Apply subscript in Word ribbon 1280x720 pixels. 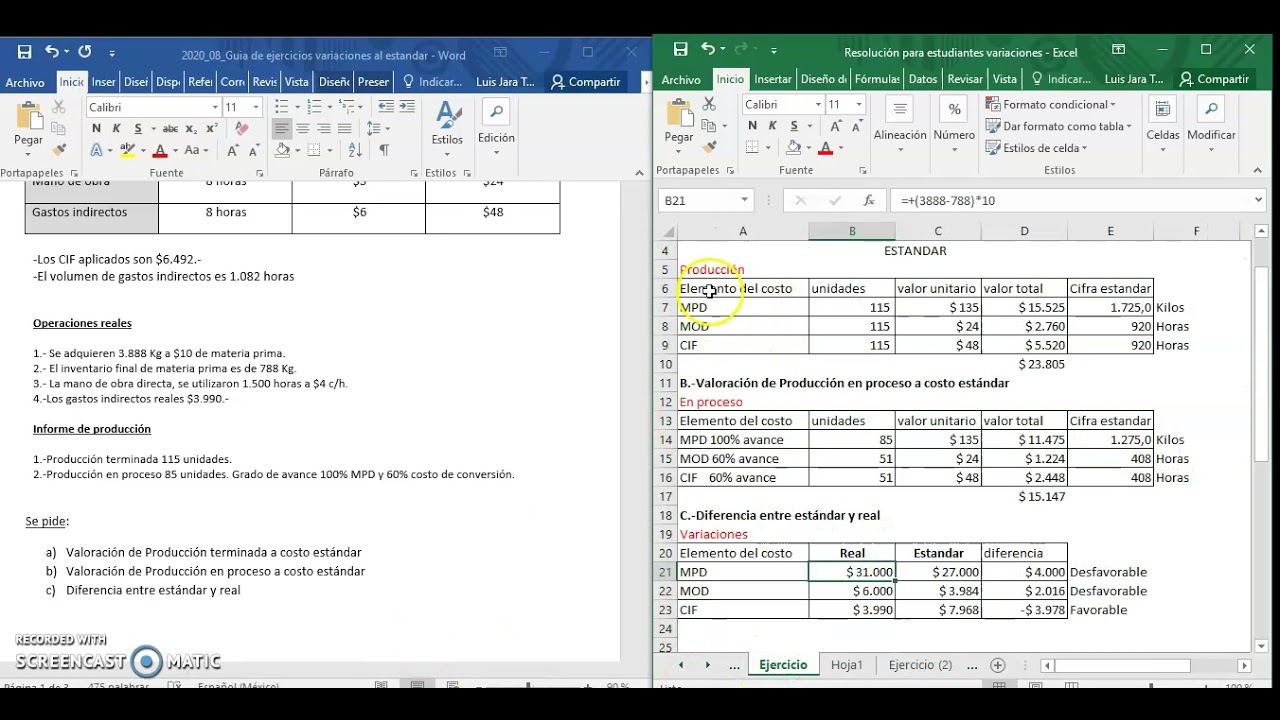pyautogui.click(x=191, y=128)
